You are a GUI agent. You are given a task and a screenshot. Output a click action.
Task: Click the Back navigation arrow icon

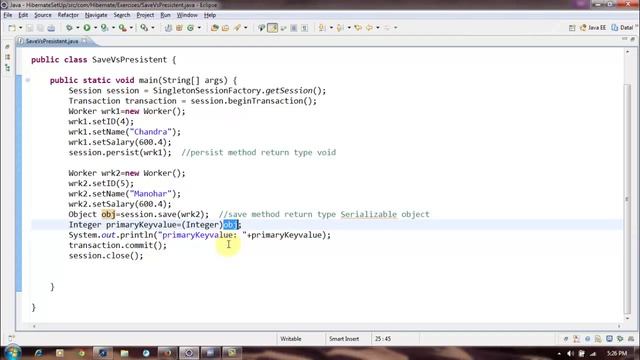(369, 28)
